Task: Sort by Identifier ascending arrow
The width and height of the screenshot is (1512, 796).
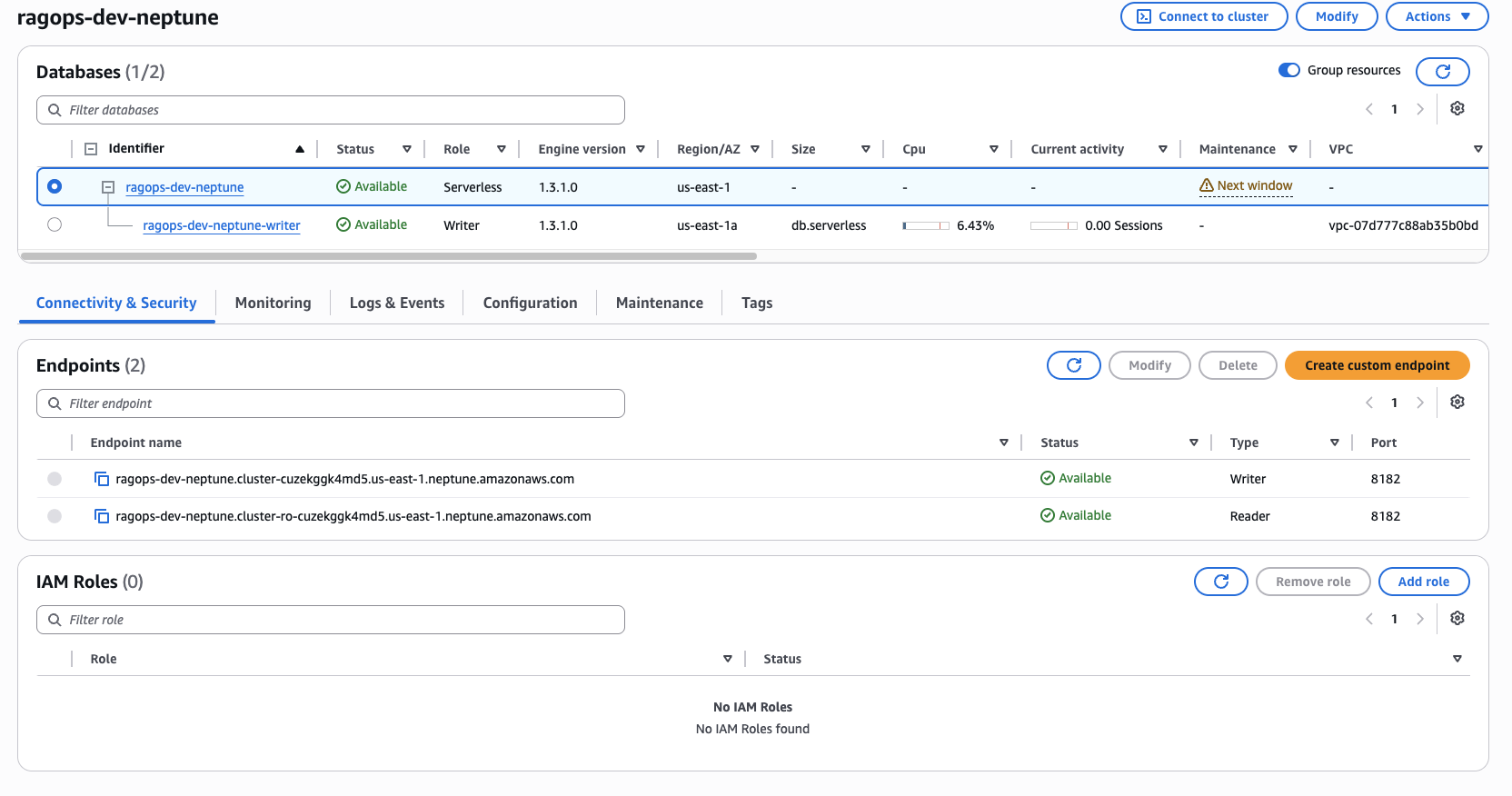Action: click(x=300, y=149)
